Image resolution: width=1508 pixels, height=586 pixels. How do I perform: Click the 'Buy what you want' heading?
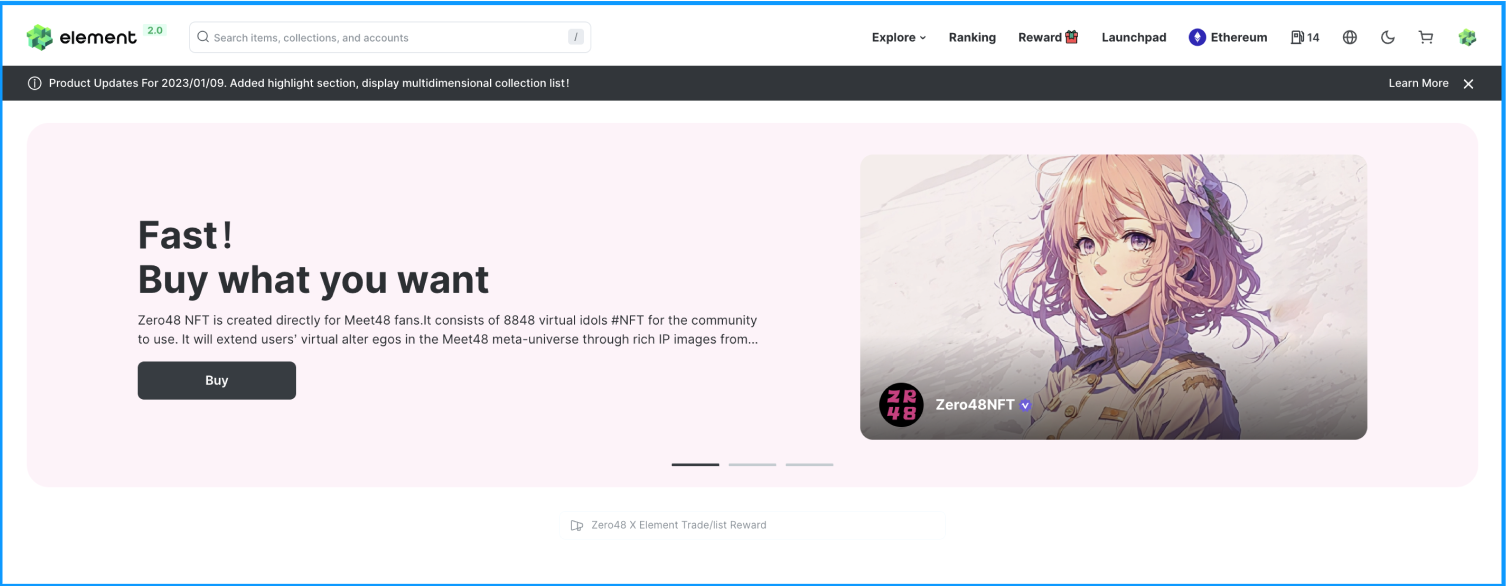coord(314,279)
